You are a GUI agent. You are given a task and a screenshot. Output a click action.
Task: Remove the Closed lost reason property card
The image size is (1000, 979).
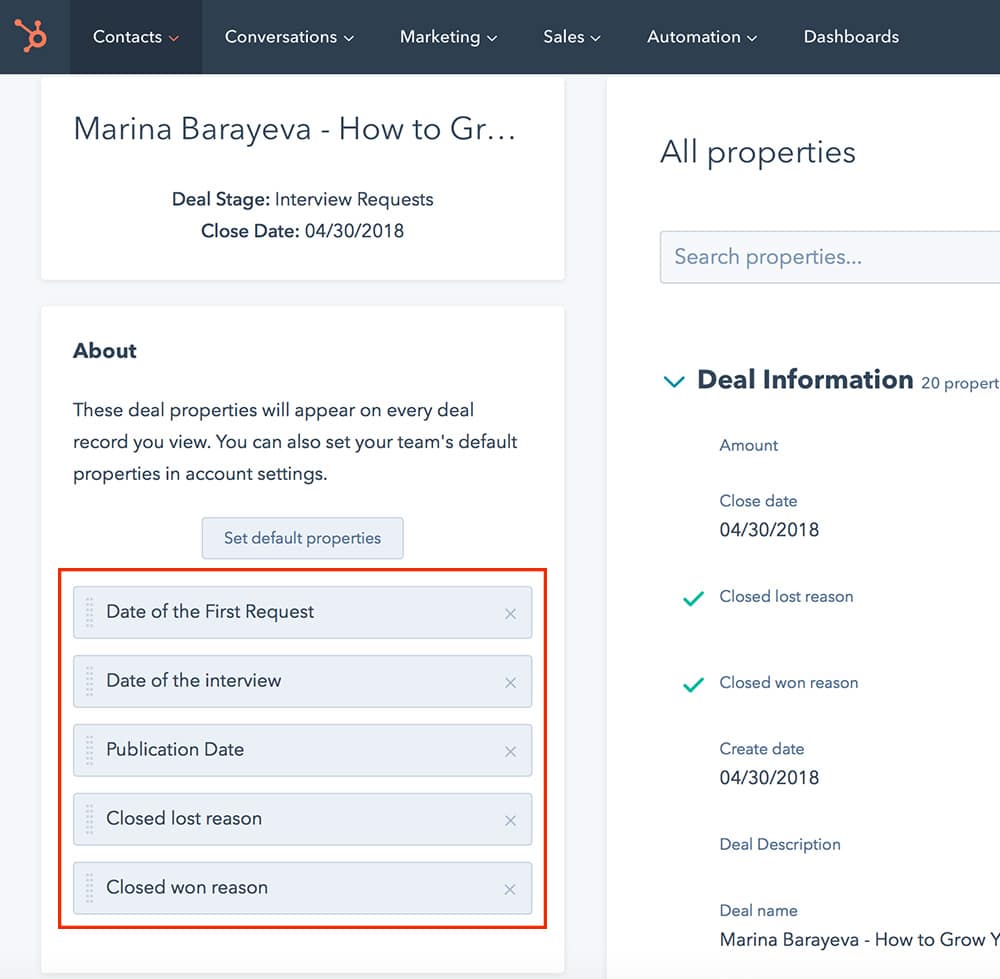click(x=511, y=819)
